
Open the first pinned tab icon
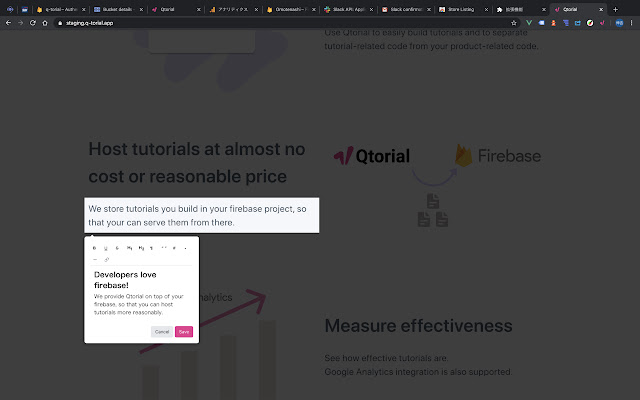tap(10, 9)
